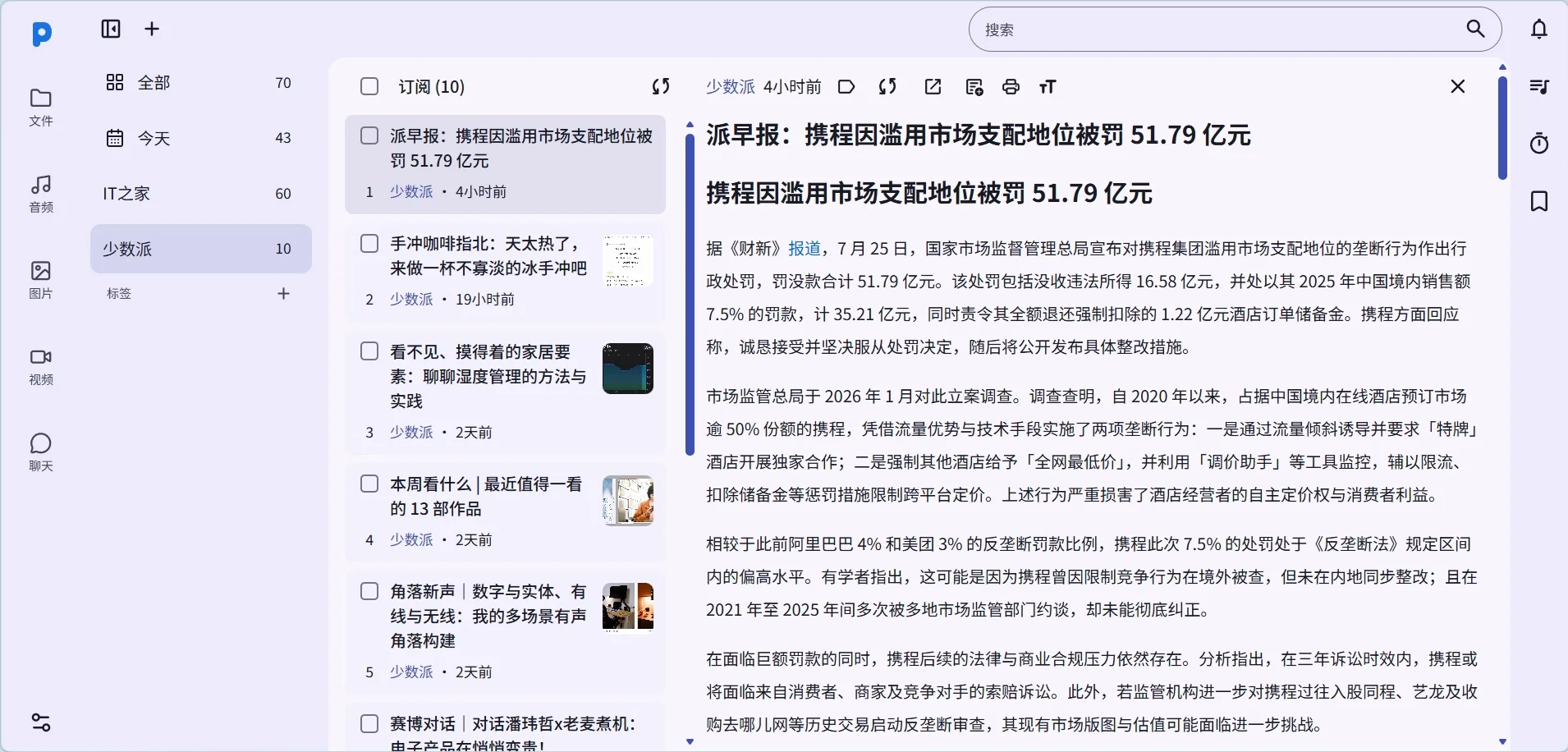The image size is (1568, 752).
Task: Open the 聊天 (Chat) section
Action: click(41, 452)
